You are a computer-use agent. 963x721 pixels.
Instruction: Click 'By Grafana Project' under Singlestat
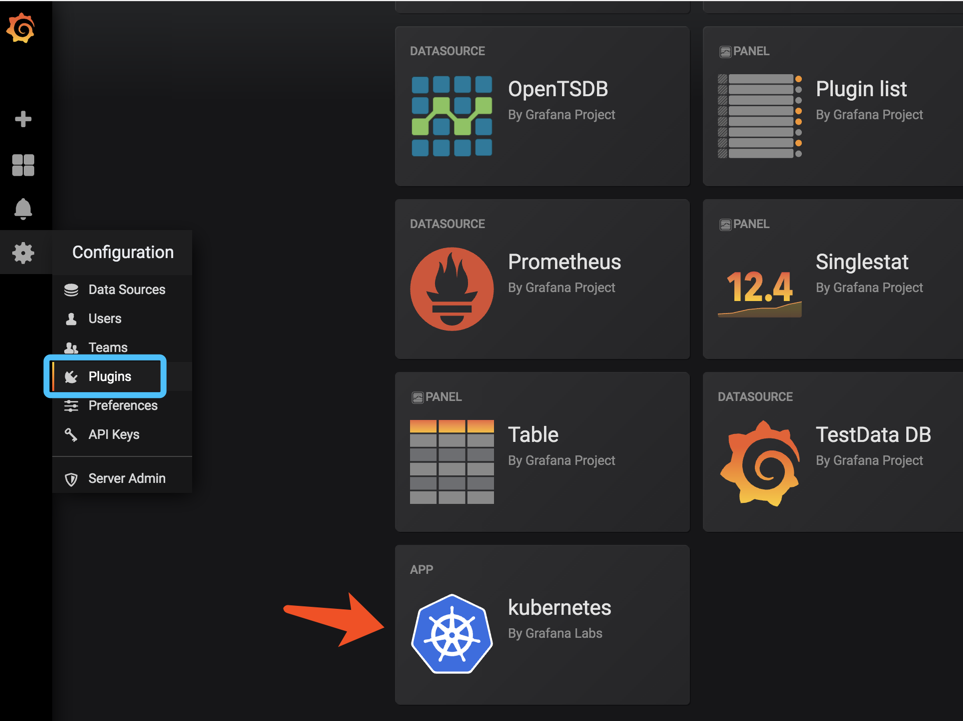(869, 287)
